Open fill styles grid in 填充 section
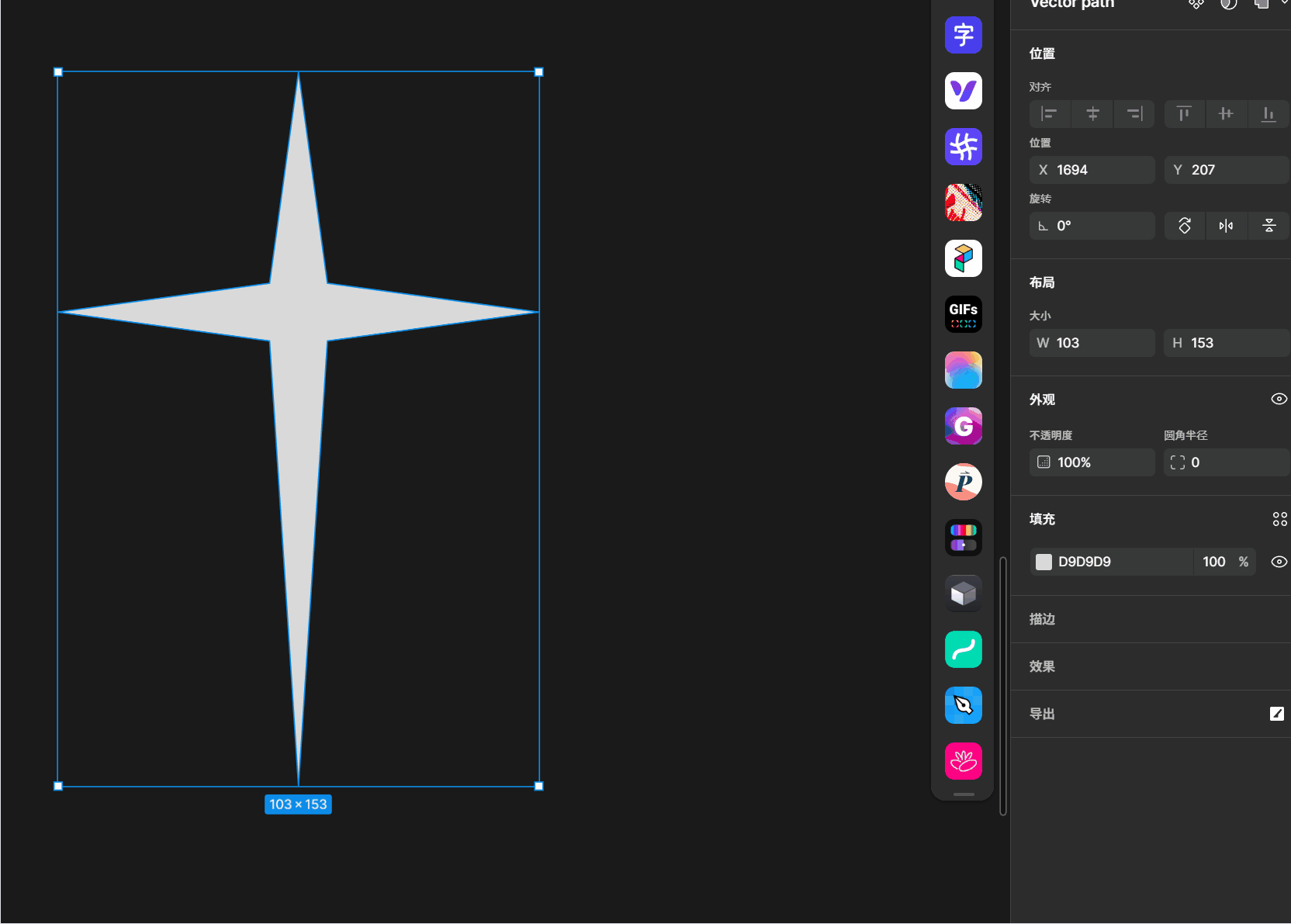 [x=1279, y=519]
